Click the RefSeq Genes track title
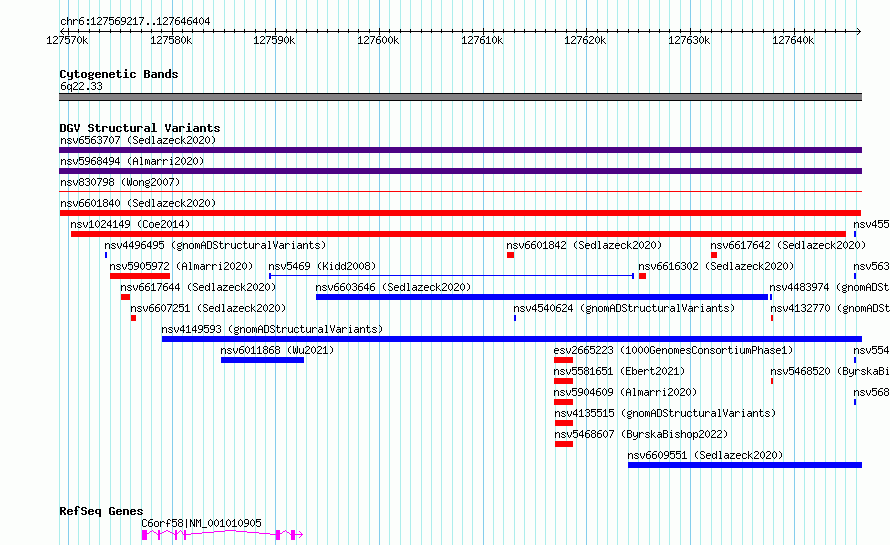The image size is (890, 545). point(101,511)
